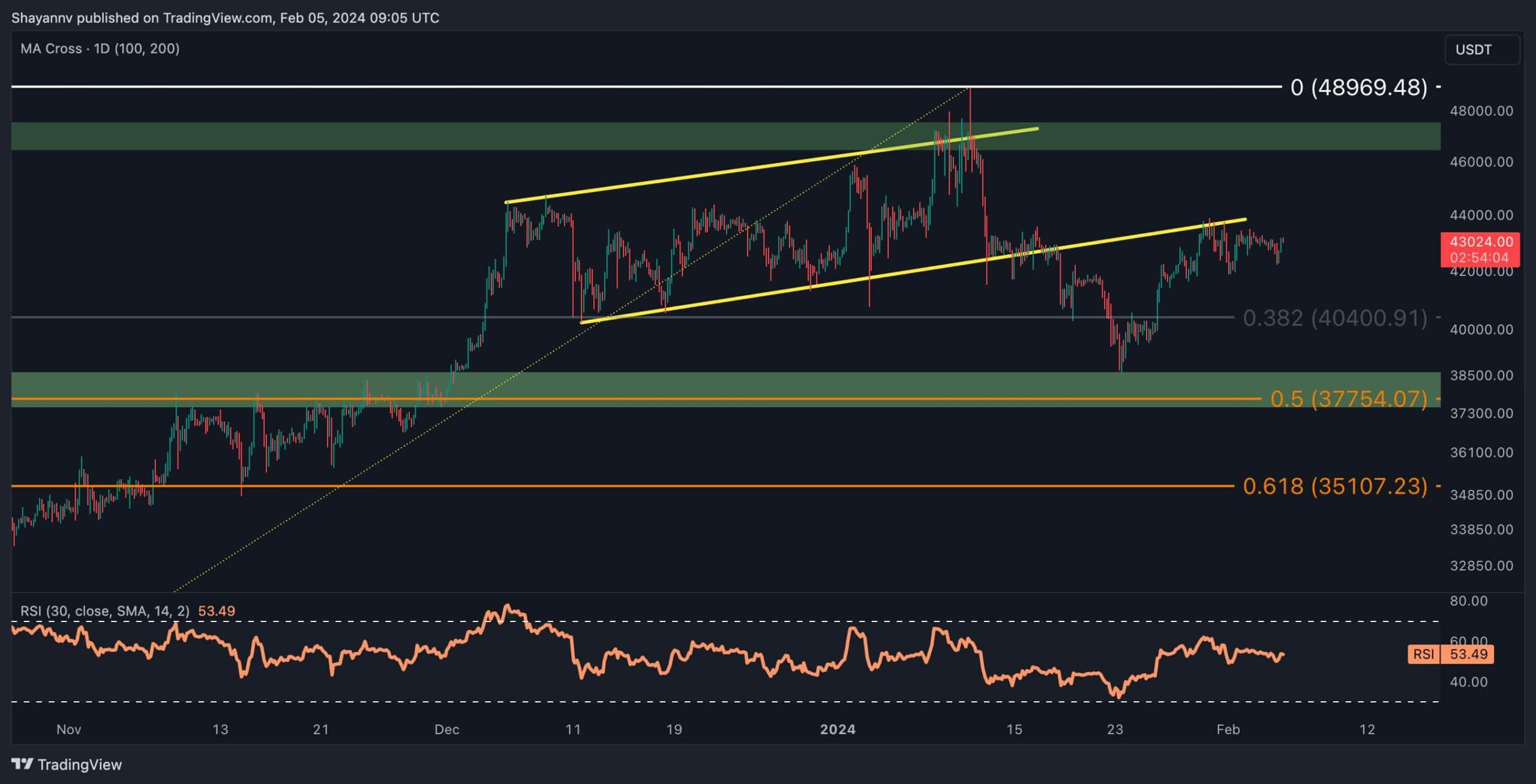This screenshot has width=1536, height=784.
Task: Expand the RSI indicator legend title
Action: click(105, 611)
